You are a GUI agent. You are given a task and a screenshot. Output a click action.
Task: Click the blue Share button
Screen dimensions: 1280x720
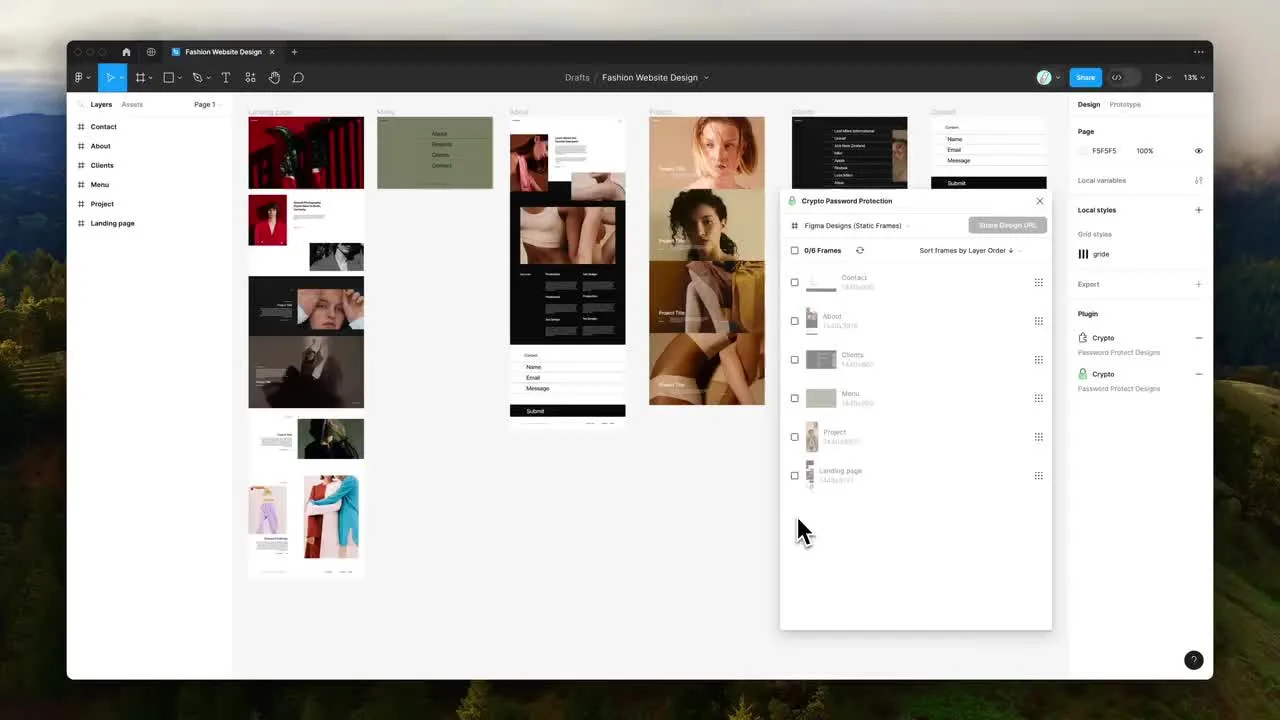1085,78
